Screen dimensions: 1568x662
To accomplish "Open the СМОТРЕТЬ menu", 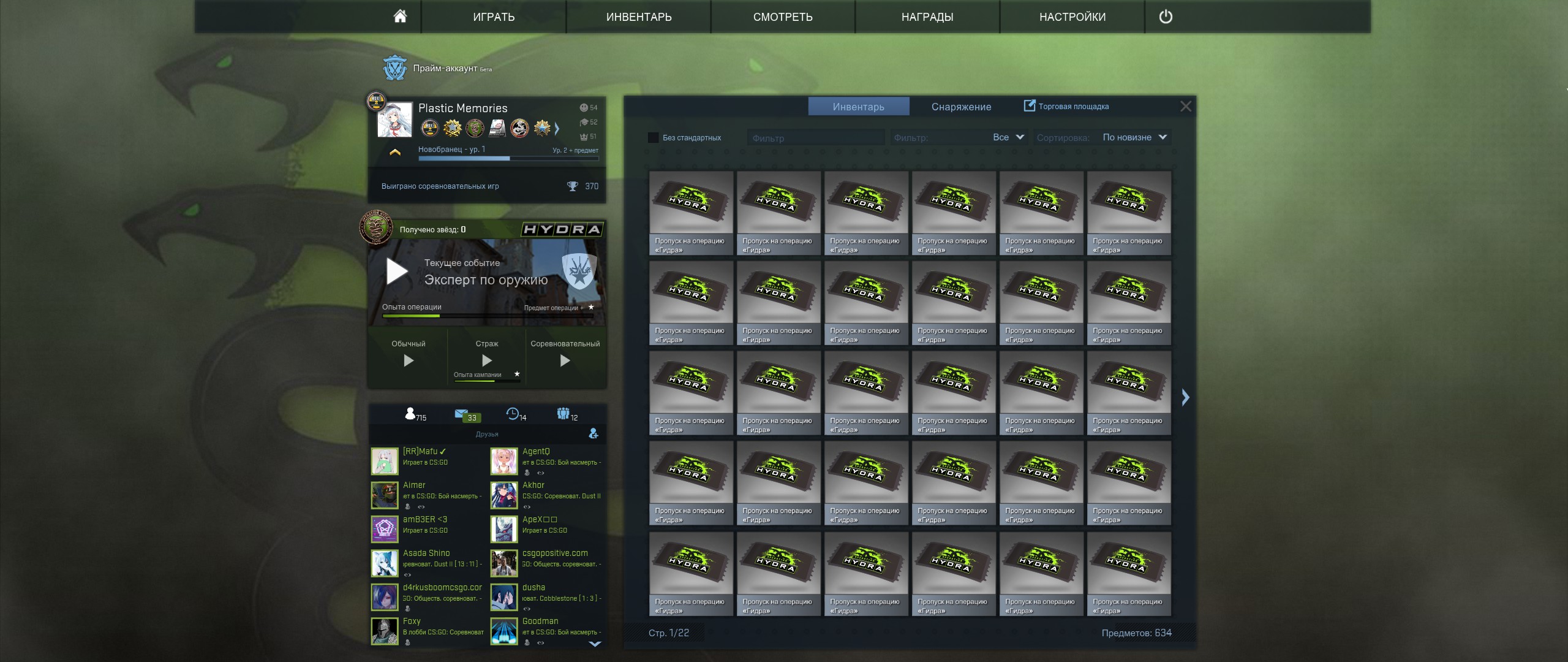I will (783, 17).
